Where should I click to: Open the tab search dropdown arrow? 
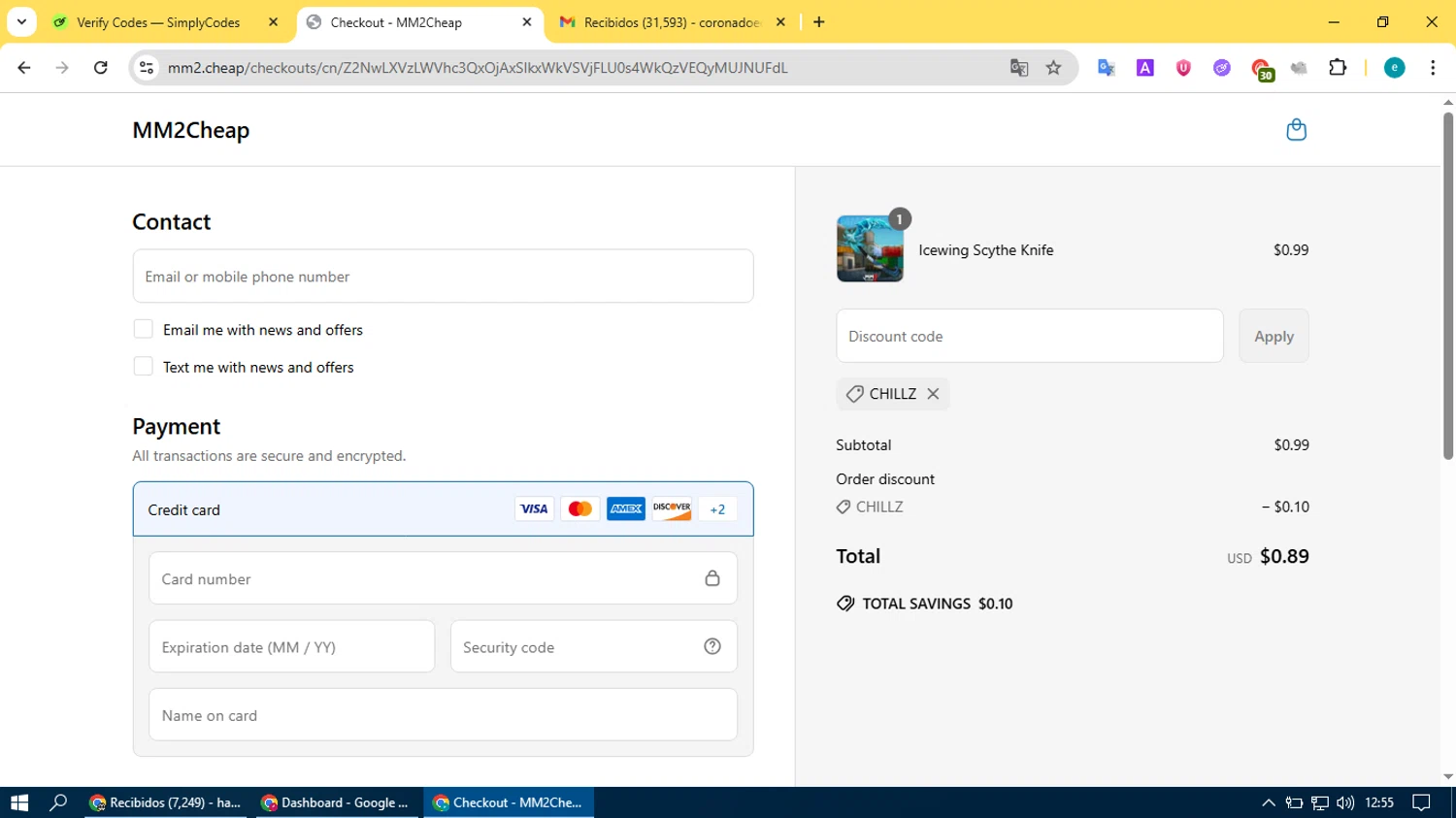21,21
